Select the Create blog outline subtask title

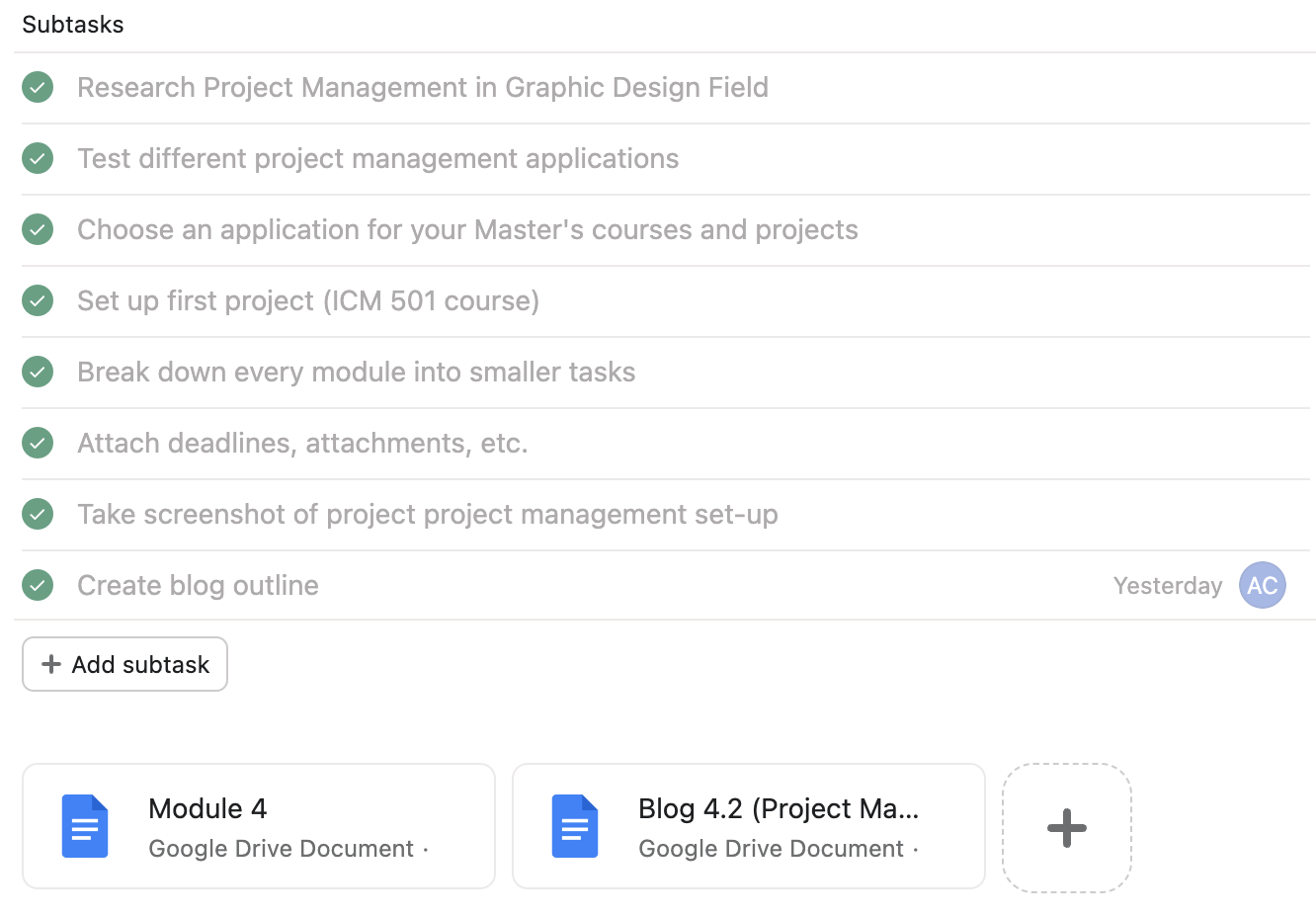pyautogui.click(x=197, y=585)
